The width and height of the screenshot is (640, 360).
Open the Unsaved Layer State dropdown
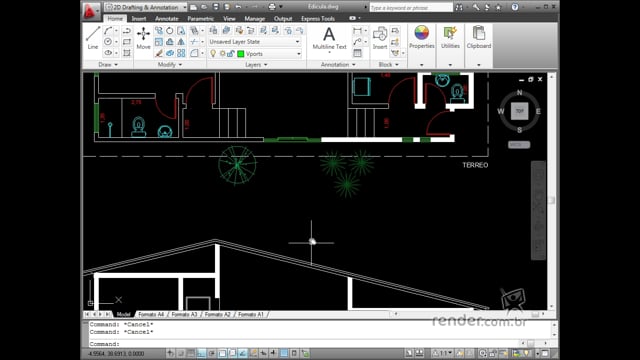pyautogui.click(x=255, y=42)
